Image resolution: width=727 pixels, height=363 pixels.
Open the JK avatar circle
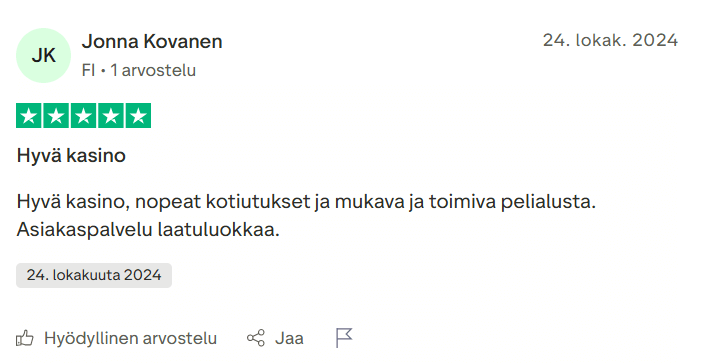pos(44,56)
